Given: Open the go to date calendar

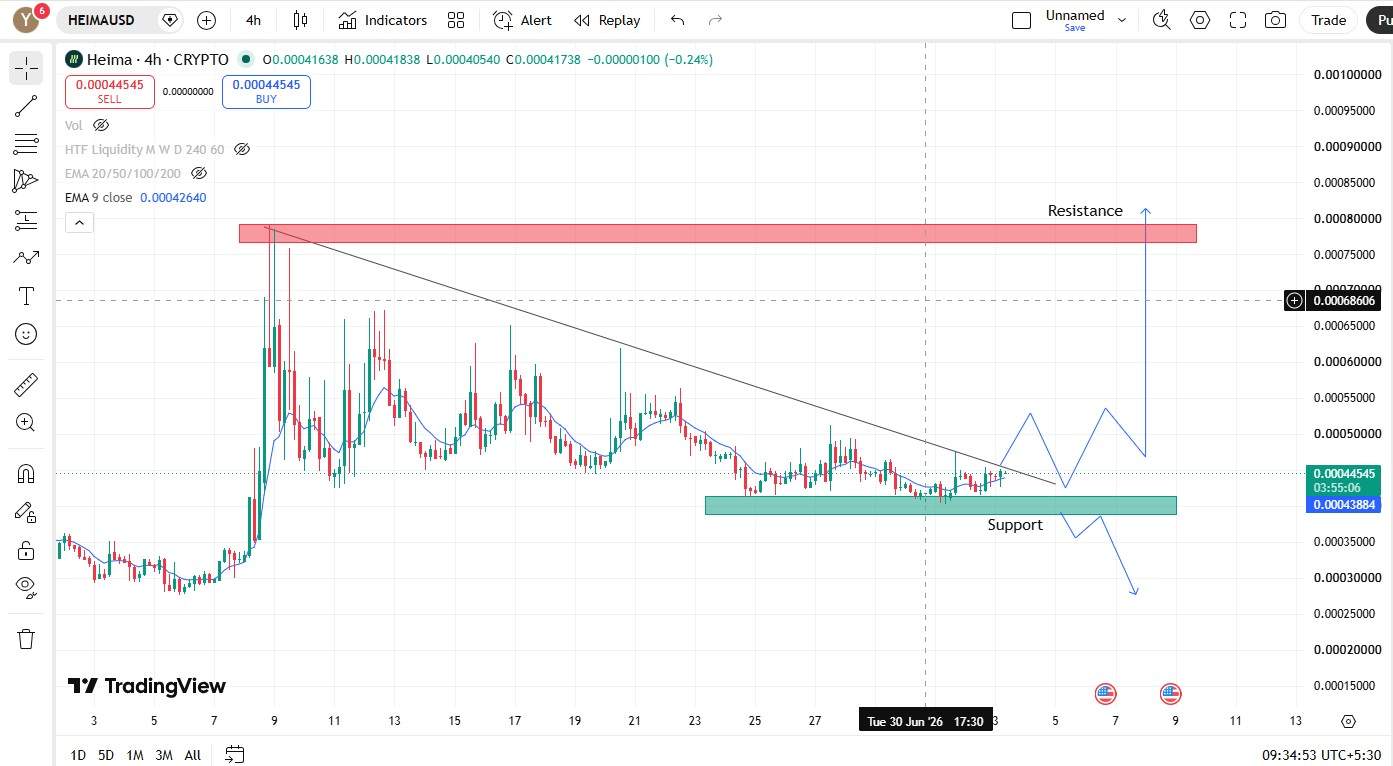Looking at the screenshot, I should click(235, 754).
